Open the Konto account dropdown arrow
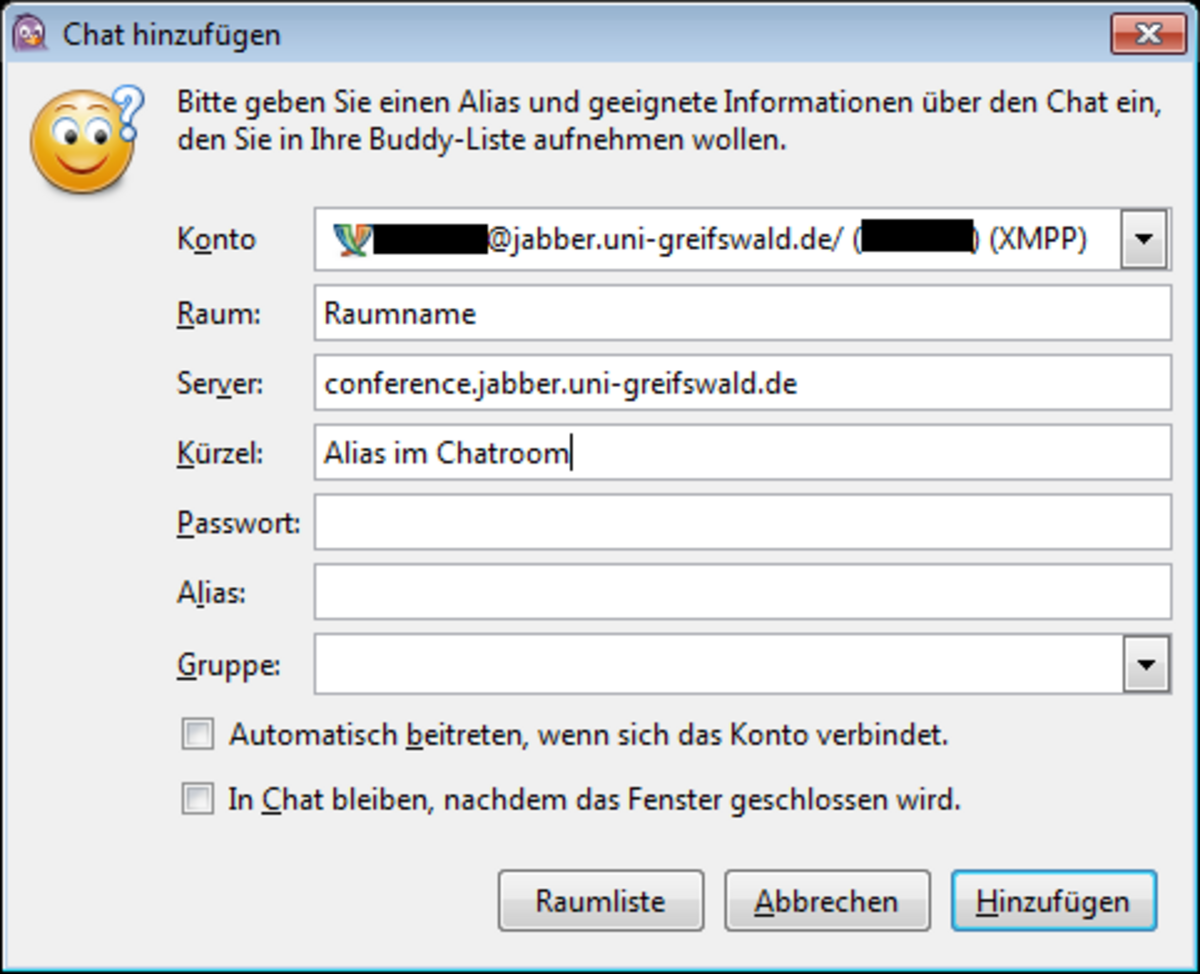This screenshot has height=974, width=1200. 1145,241
